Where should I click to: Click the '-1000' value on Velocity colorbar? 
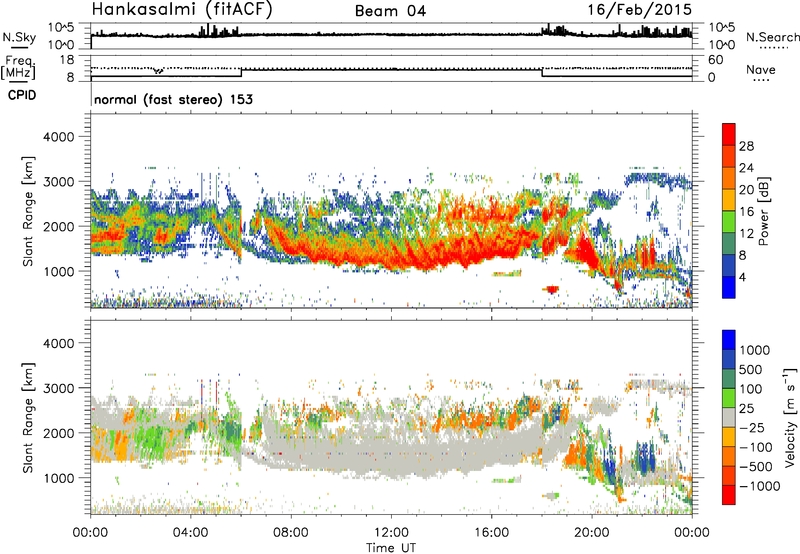tap(759, 486)
